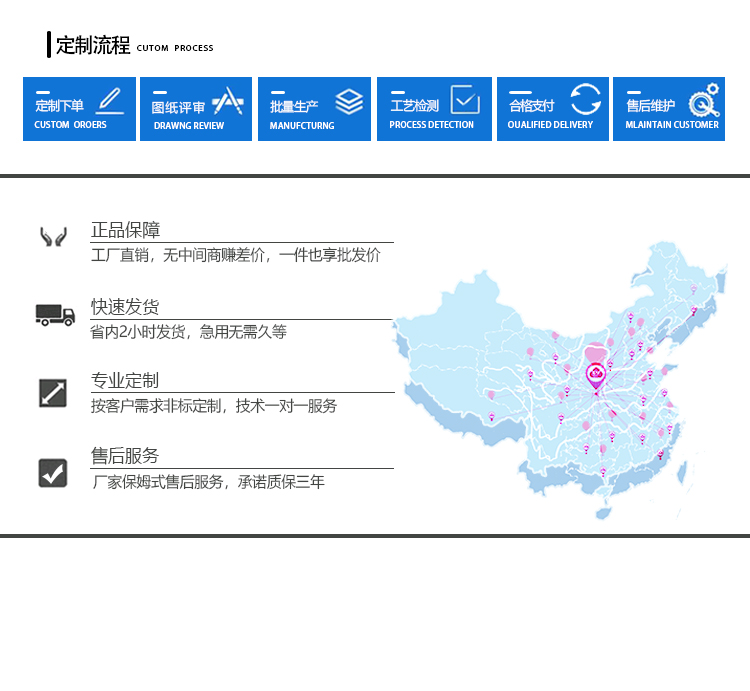This screenshot has height=691, width=750.
Task: Click the checkmark box icon for Process Detection
Action: coord(465,99)
